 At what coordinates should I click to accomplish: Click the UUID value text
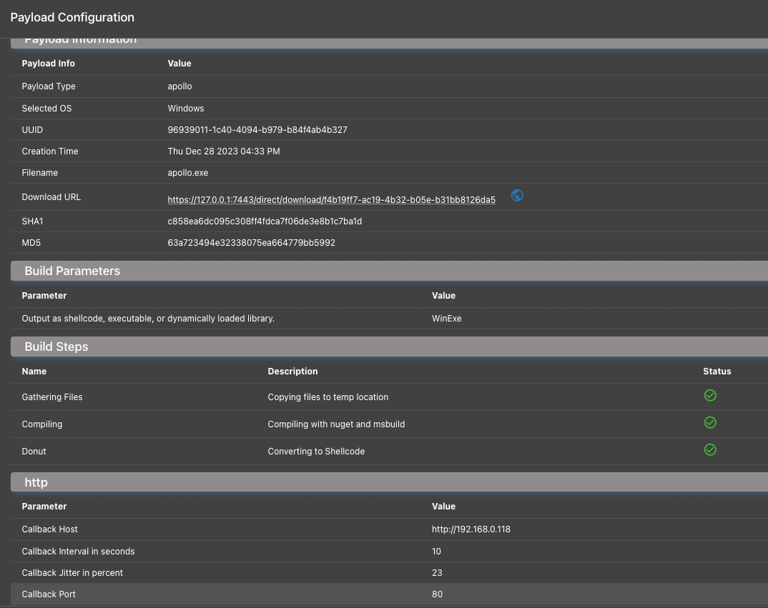click(x=257, y=130)
